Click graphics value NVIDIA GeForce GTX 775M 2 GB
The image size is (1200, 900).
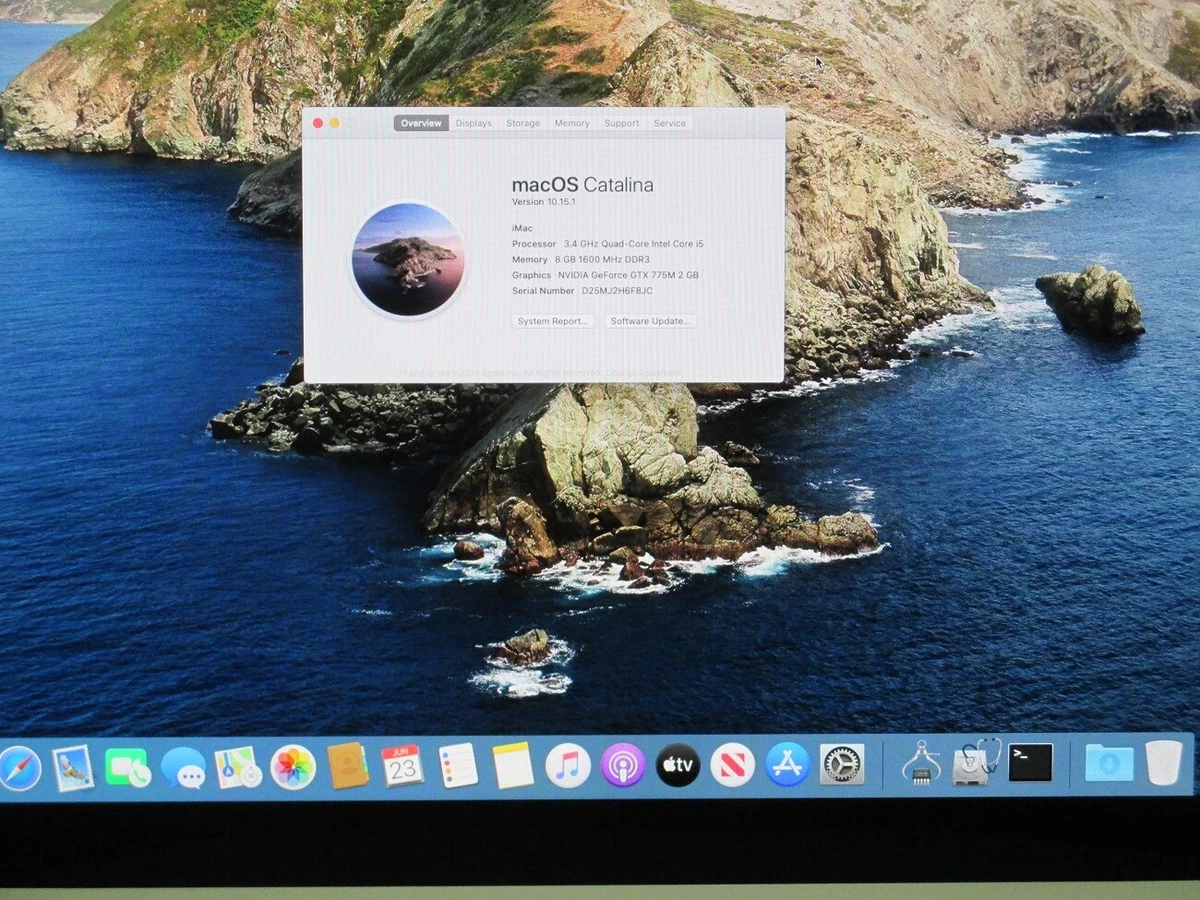click(x=628, y=275)
